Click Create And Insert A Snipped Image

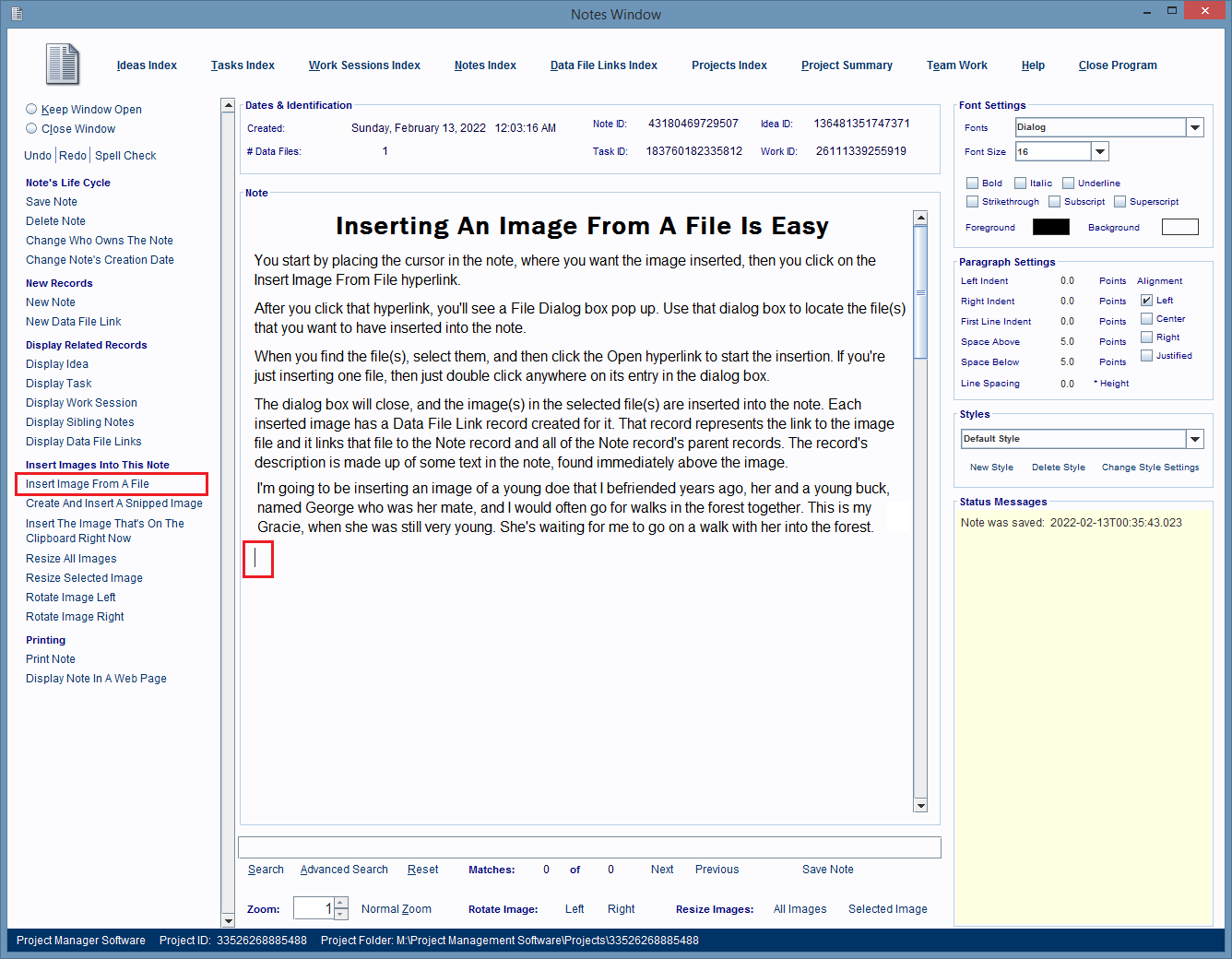114,503
